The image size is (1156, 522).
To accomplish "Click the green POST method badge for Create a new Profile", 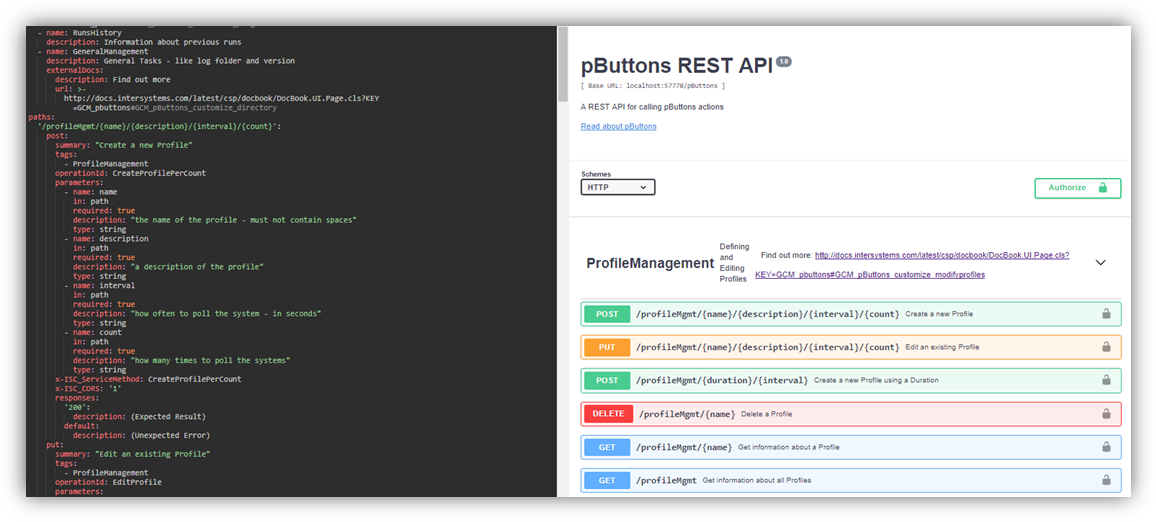I will [x=607, y=314].
